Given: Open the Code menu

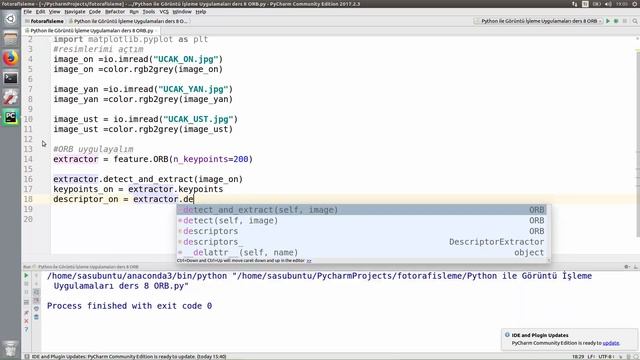Looking at the screenshot, I should [x=95, y=12].
